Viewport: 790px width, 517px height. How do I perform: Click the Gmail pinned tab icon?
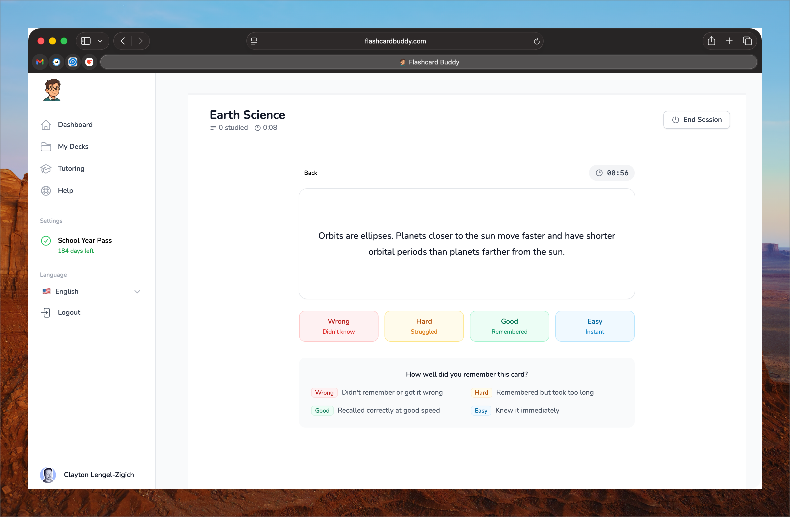tap(40, 62)
